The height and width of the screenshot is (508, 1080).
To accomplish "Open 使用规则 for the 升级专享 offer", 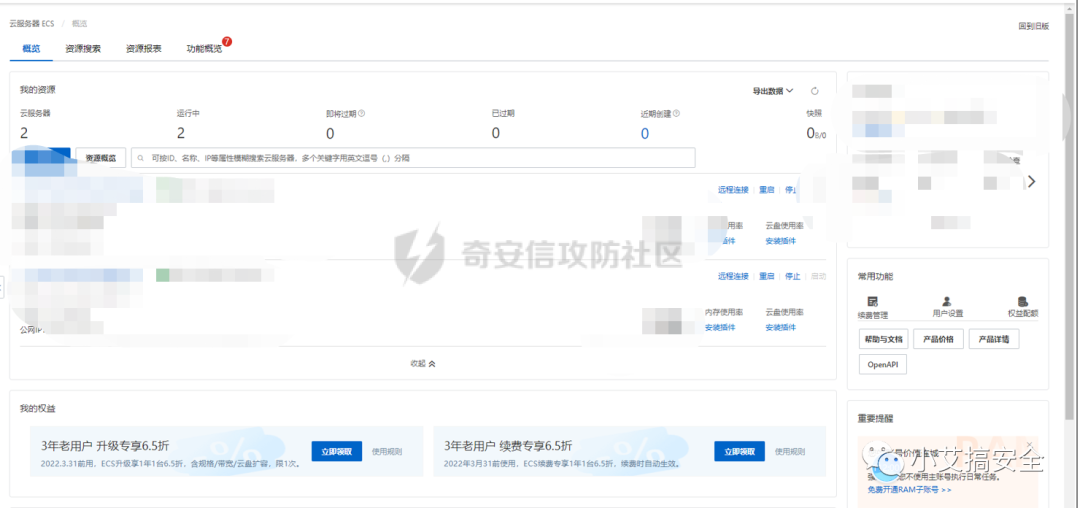I will 386,452.
